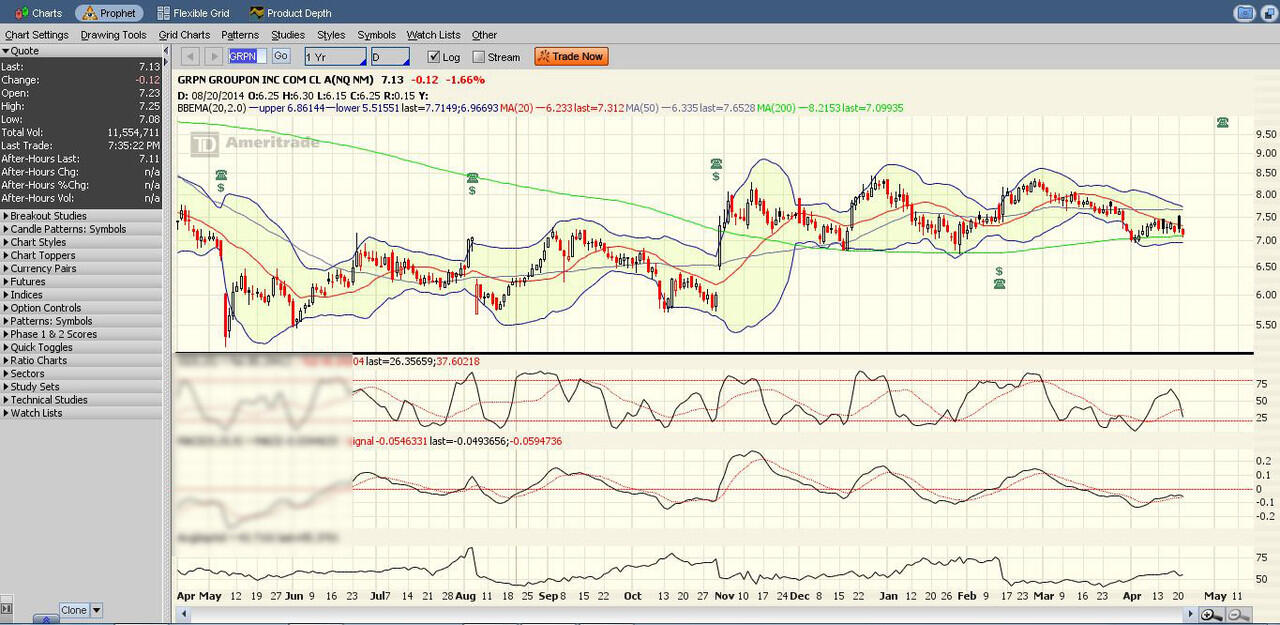Click the Prophet pyramid icon

click(x=89, y=13)
